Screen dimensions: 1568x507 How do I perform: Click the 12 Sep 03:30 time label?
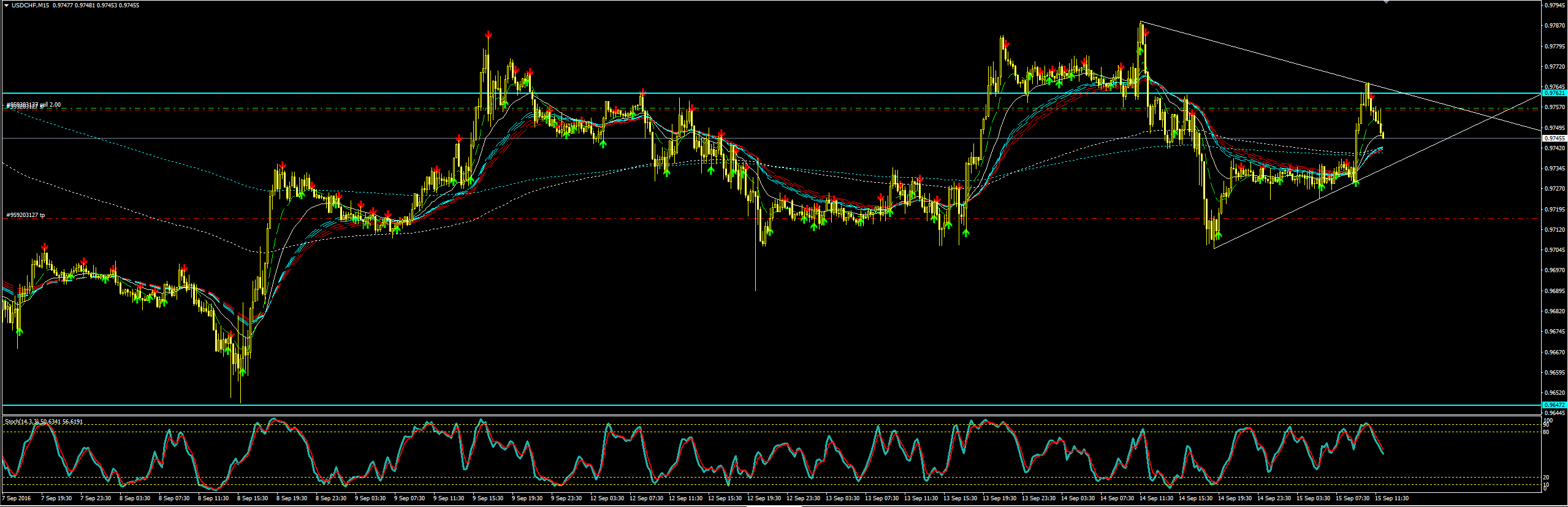tap(607, 498)
